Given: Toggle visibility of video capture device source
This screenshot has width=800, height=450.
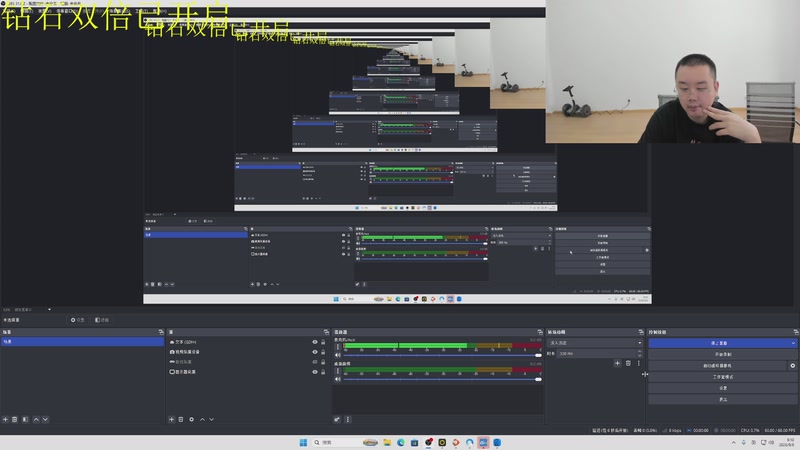Looking at the screenshot, I should 315,352.
